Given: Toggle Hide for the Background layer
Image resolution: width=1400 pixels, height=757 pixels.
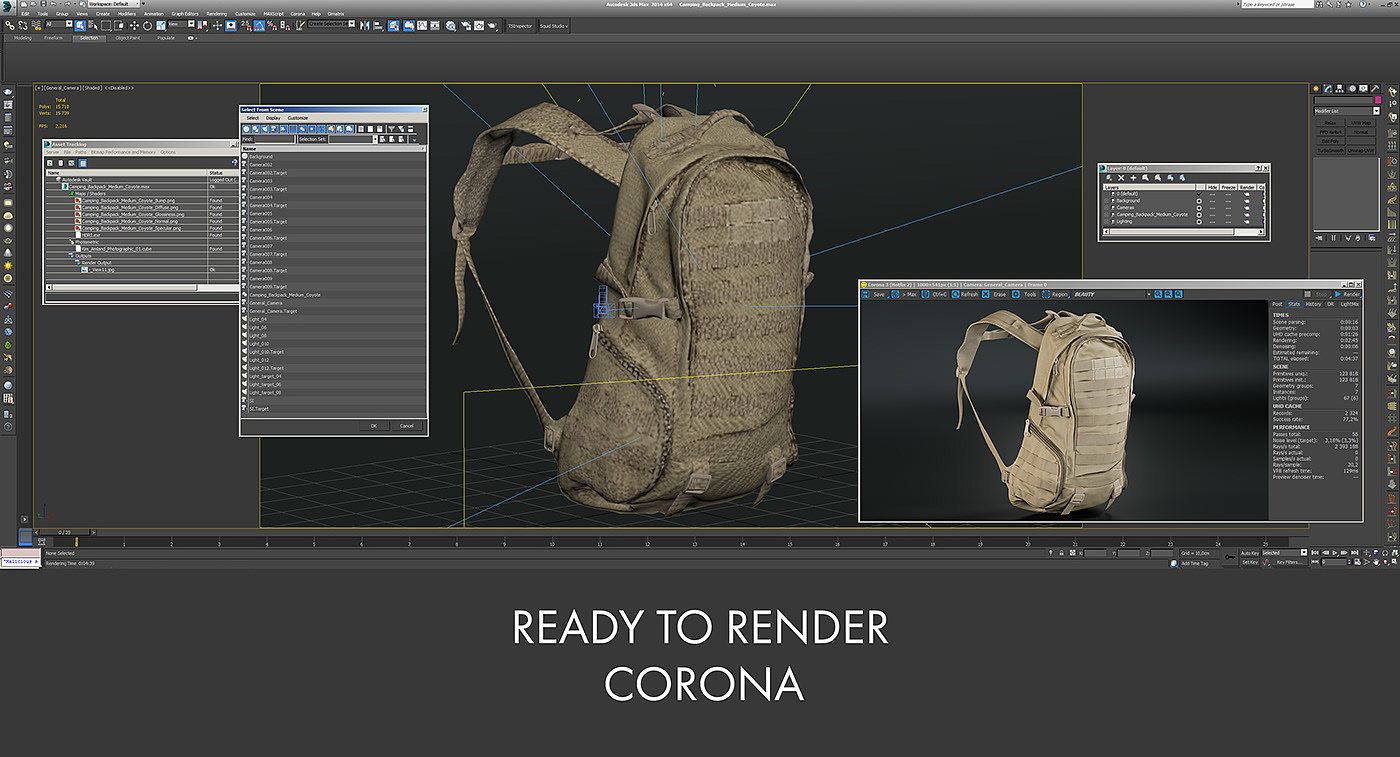Looking at the screenshot, I should [1213, 201].
